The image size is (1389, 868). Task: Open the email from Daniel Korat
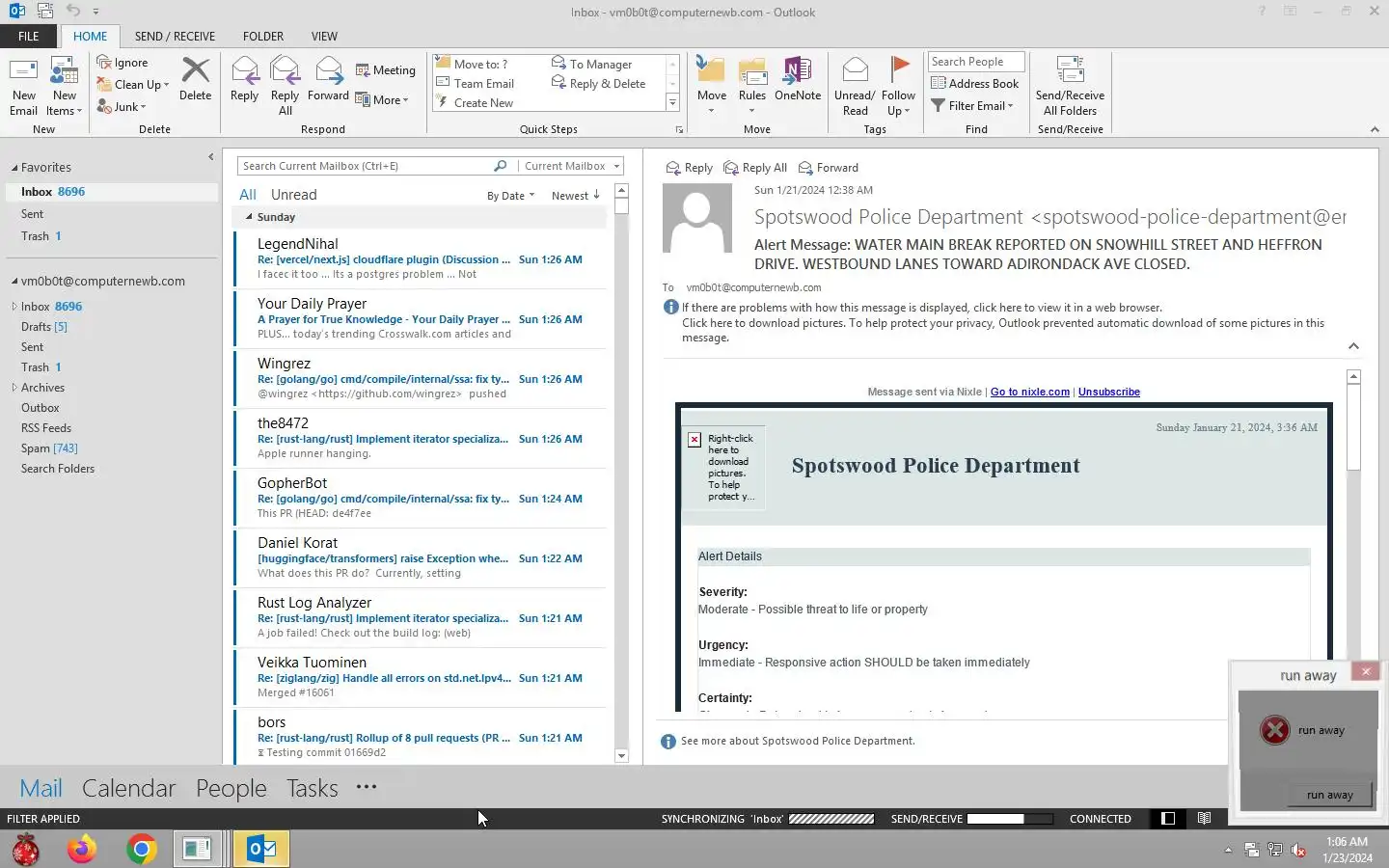[x=420, y=557]
